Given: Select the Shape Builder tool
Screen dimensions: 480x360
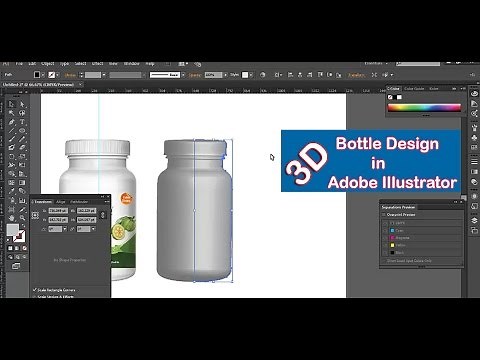Looking at the screenshot, I should 12,174.
